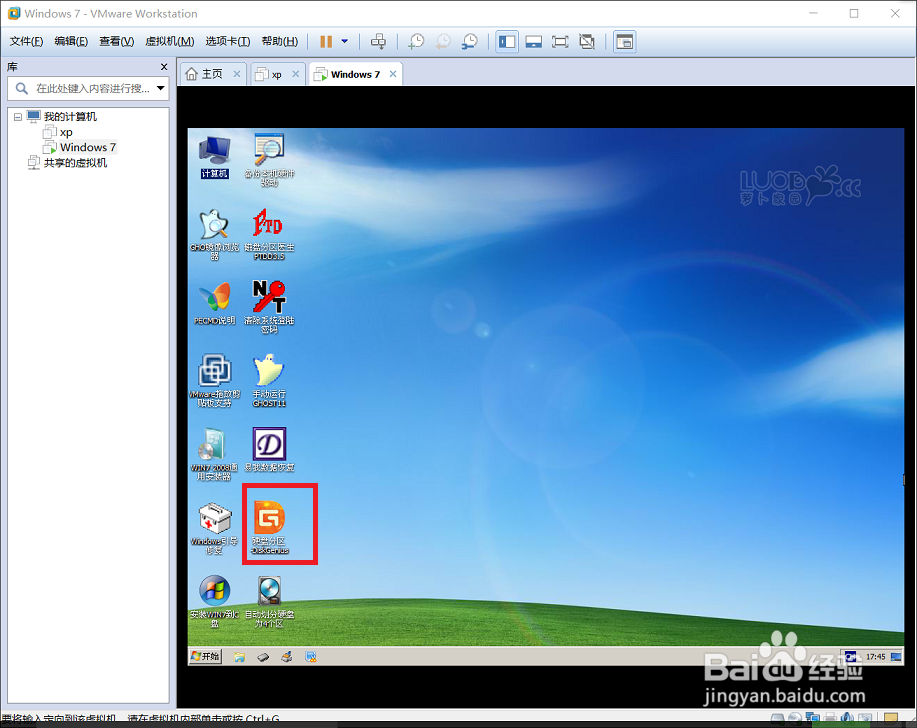Open the install WIN7 to C drive icon
917x728 pixels.
click(215, 601)
